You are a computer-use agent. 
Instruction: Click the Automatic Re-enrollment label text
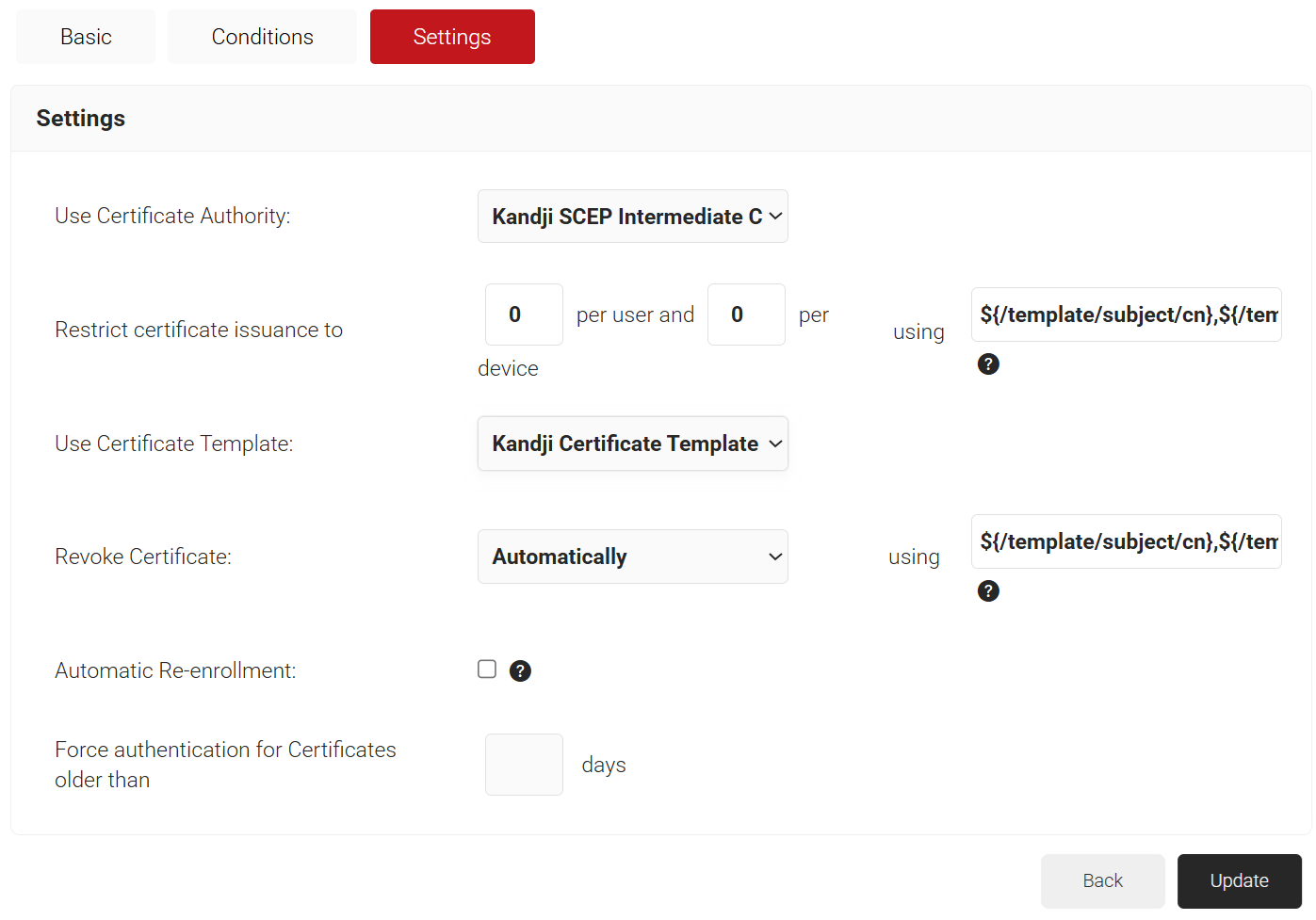175,670
